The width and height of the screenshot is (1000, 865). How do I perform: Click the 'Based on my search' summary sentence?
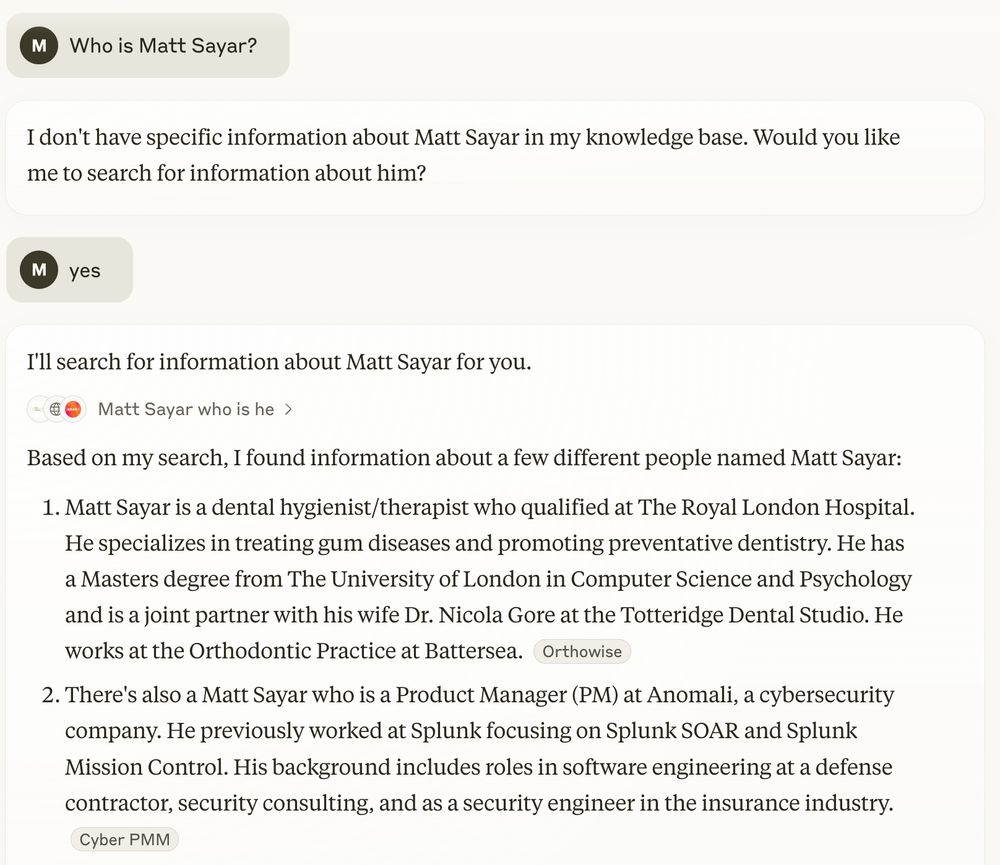464,457
